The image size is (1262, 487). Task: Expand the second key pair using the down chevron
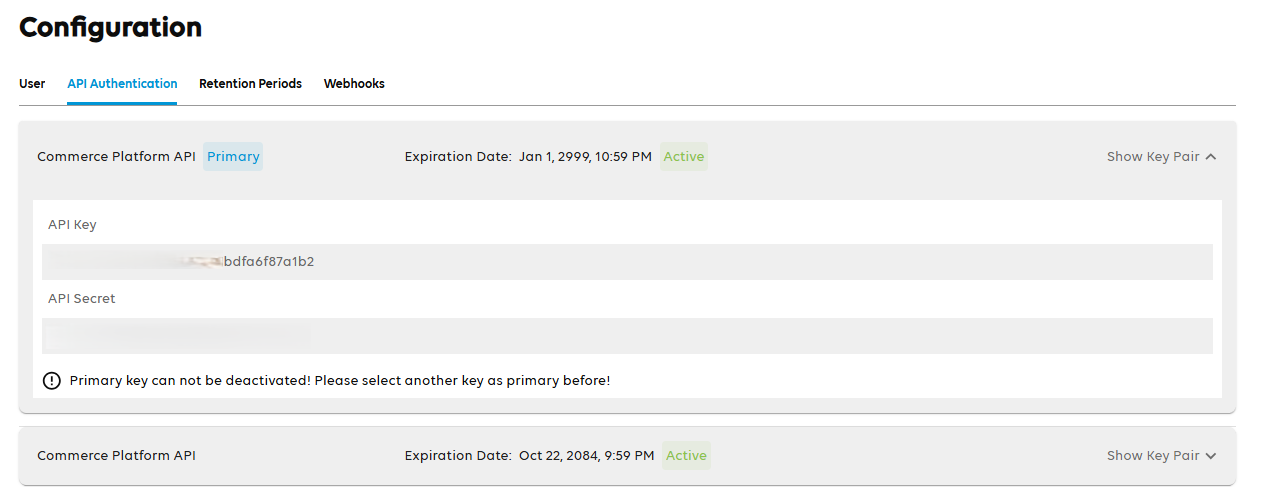(1211, 456)
